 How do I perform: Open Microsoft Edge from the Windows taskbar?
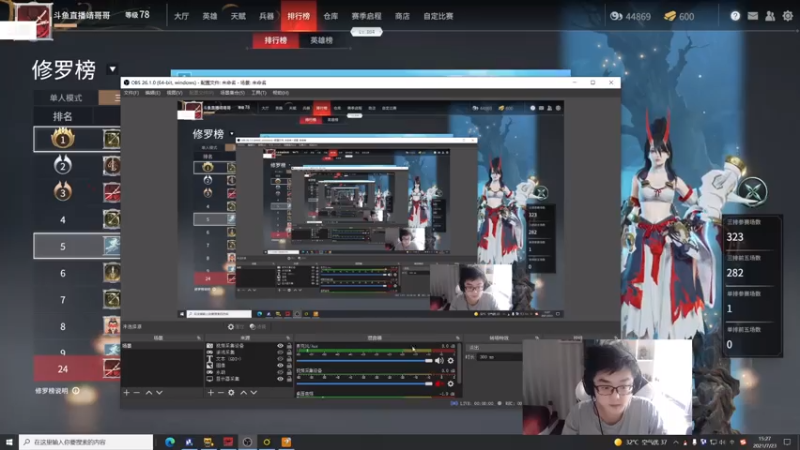pos(170,442)
